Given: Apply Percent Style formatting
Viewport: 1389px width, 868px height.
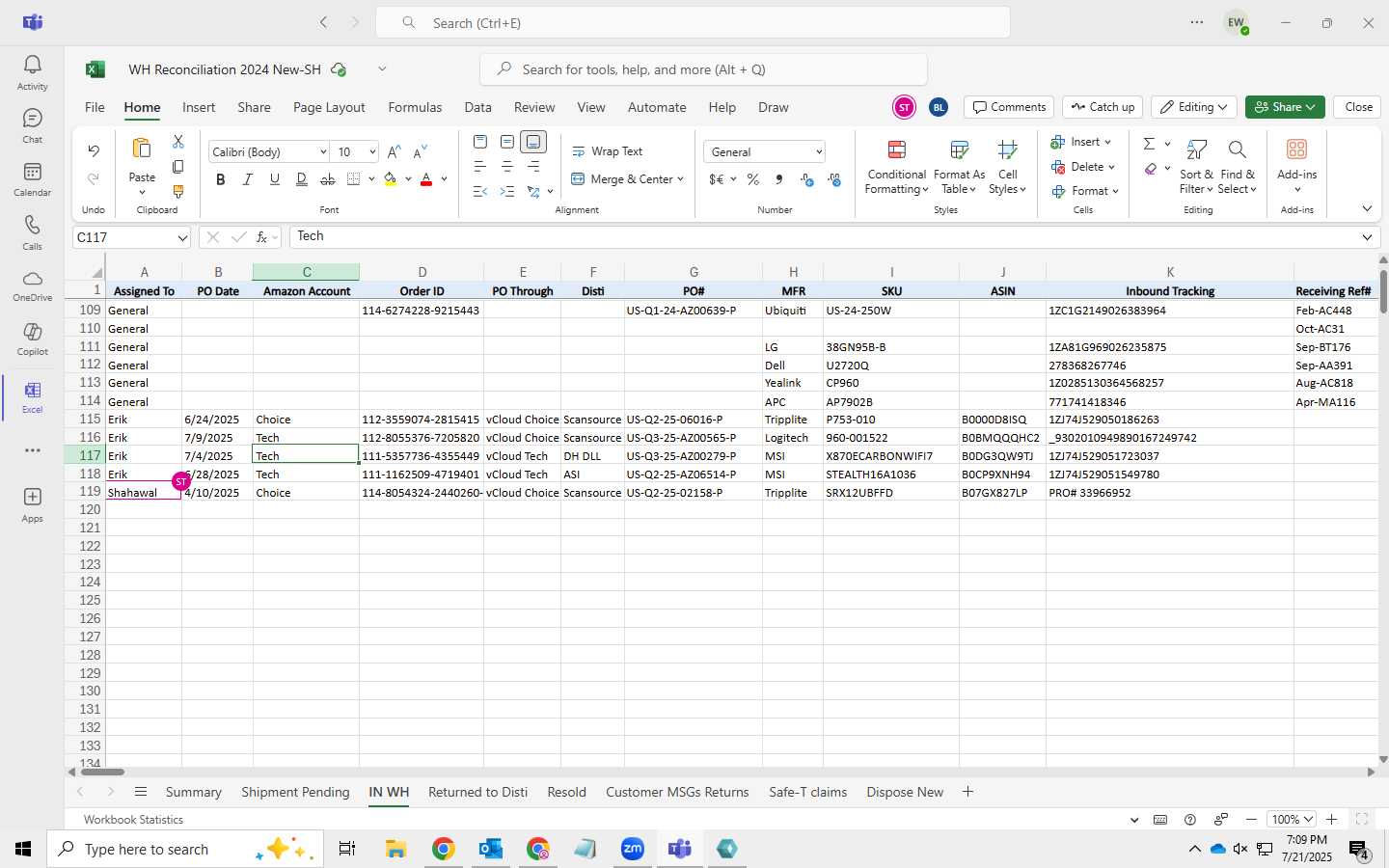Looking at the screenshot, I should [x=753, y=179].
